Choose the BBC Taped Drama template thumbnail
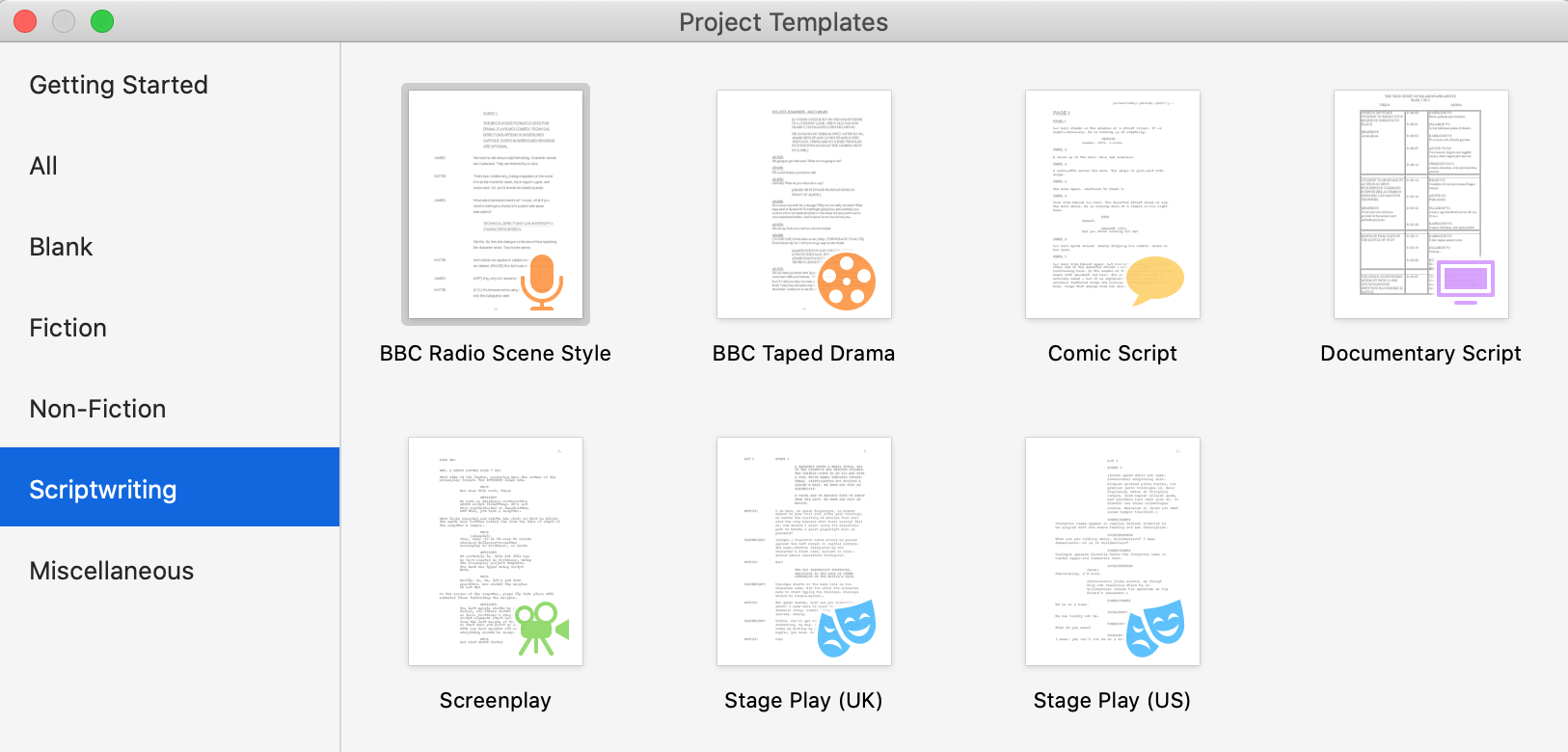The image size is (1568, 752). 804,204
